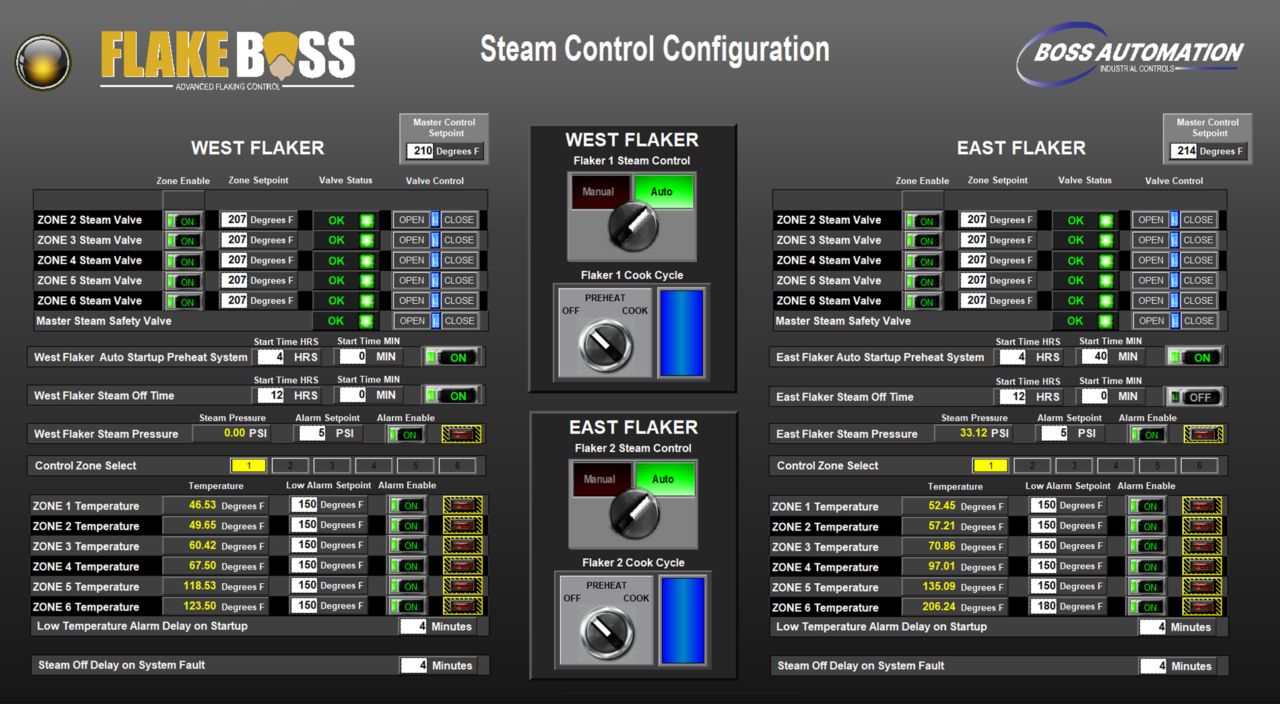Click the status light beside West Zone 4 Steam Valve OK
The image size is (1280, 704).
click(x=366, y=260)
